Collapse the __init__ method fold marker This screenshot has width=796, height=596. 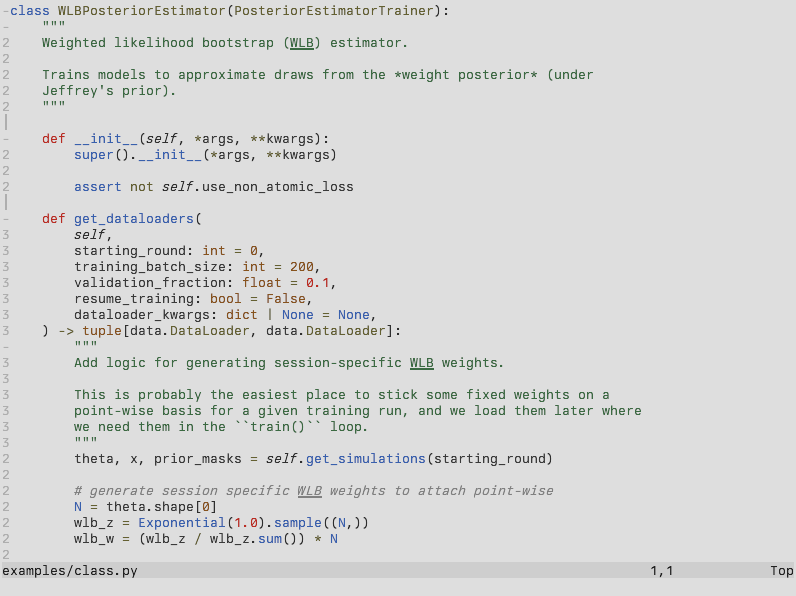point(5,139)
